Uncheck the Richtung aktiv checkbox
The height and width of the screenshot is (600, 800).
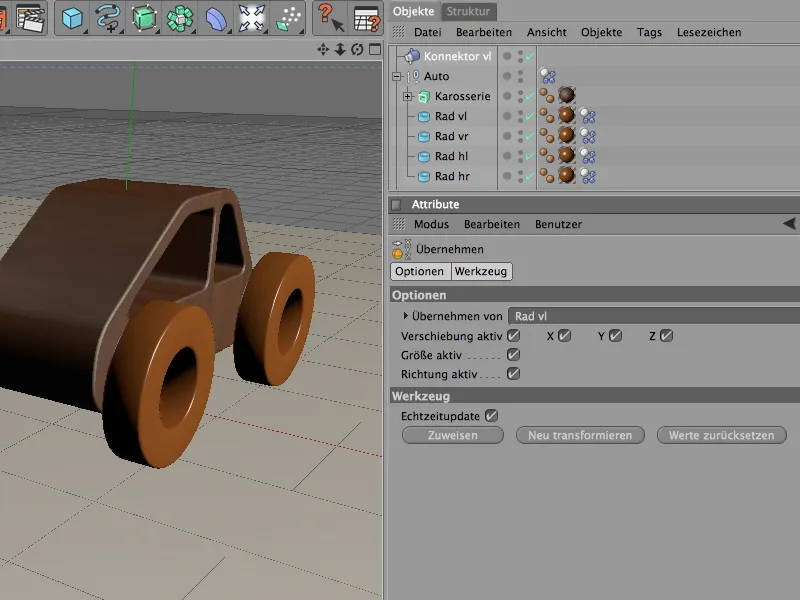click(514, 374)
